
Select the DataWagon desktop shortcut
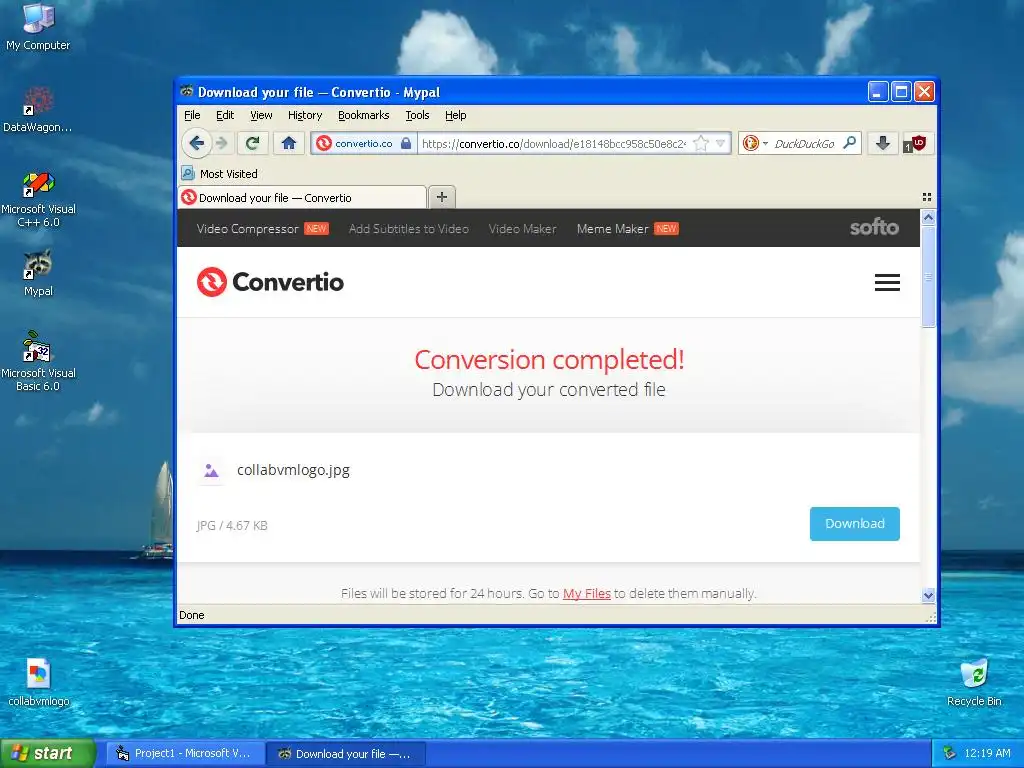pos(38,110)
